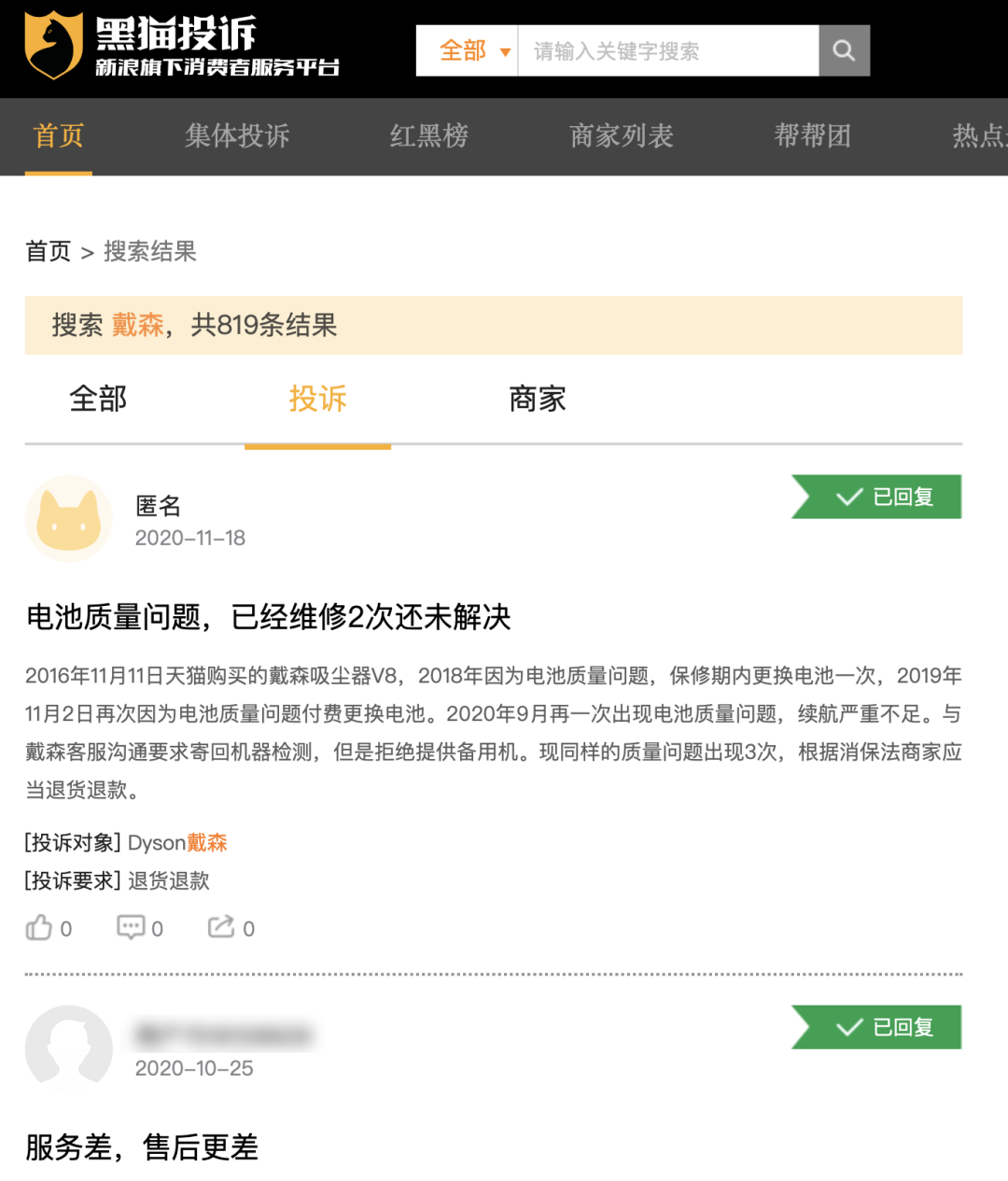The width and height of the screenshot is (1008, 1181).
Task: Open the 红黑榜 navigation item
Action: [429, 136]
